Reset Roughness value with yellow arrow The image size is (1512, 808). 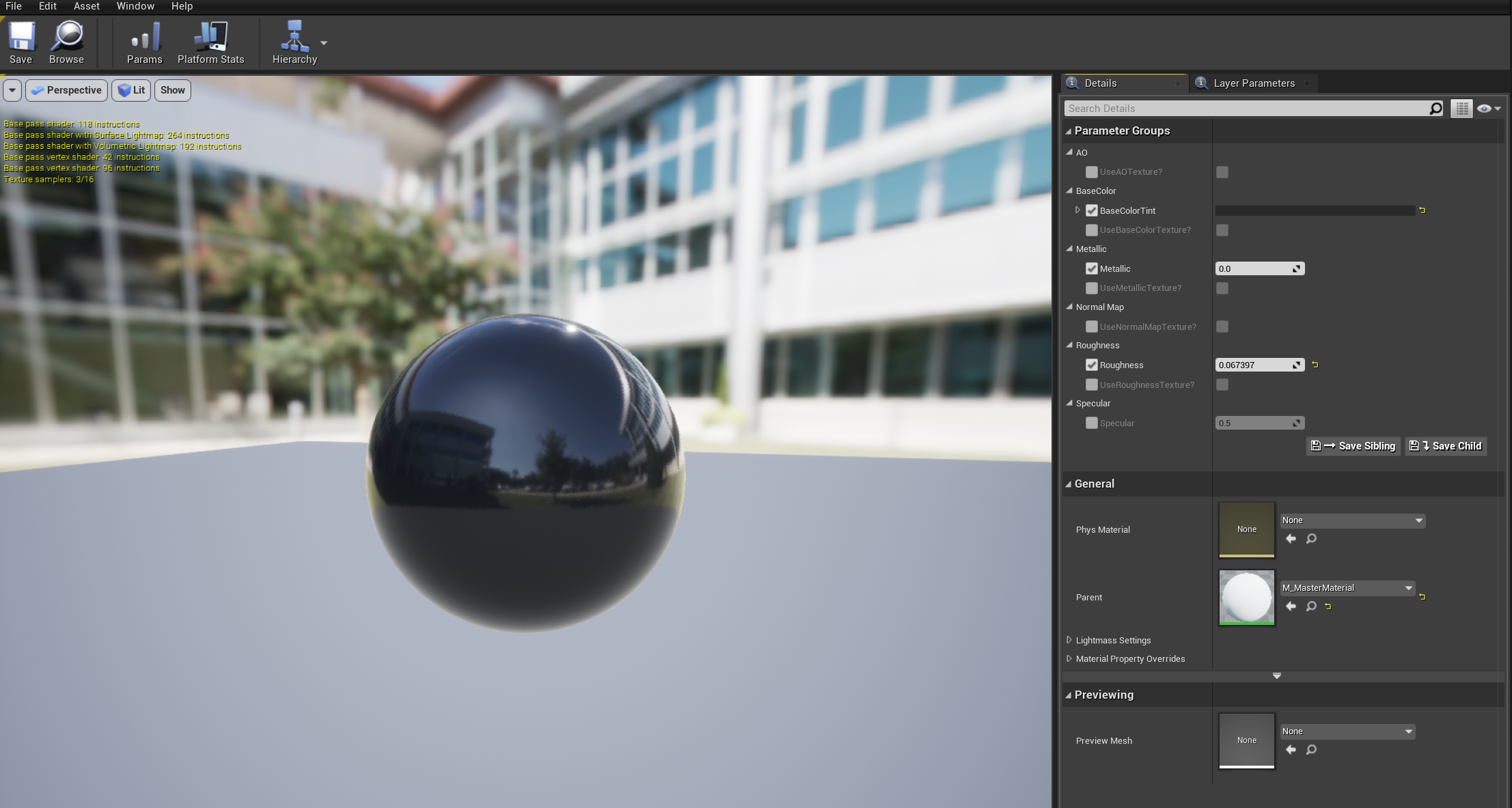(x=1315, y=365)
